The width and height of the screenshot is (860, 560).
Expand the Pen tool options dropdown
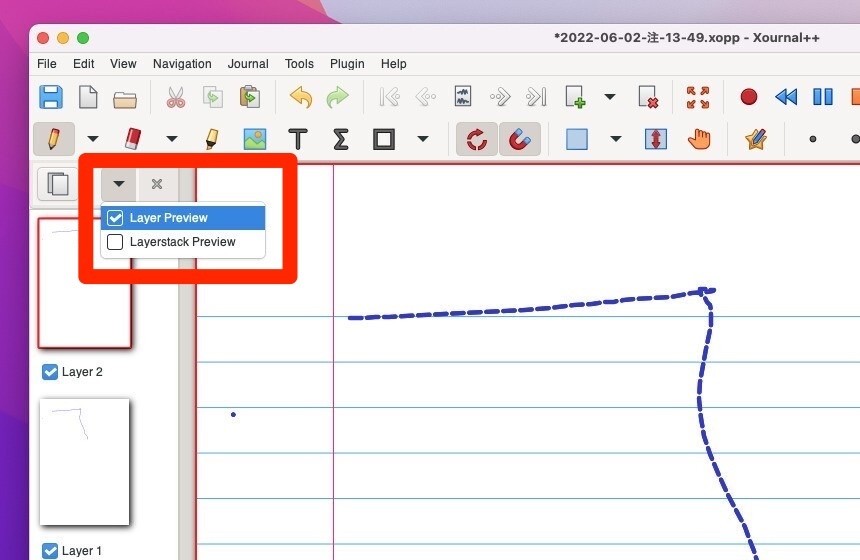pos(93,139)
